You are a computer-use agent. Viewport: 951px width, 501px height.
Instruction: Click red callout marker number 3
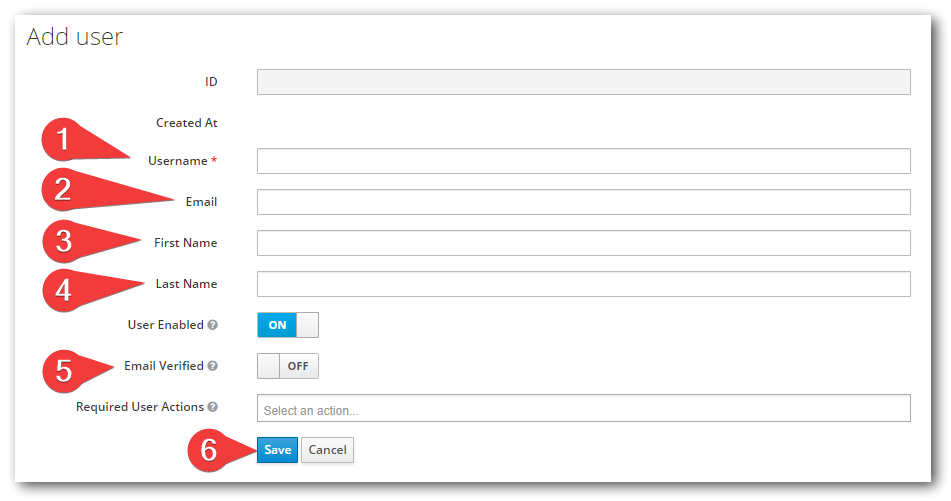click(x=64, y=241)
